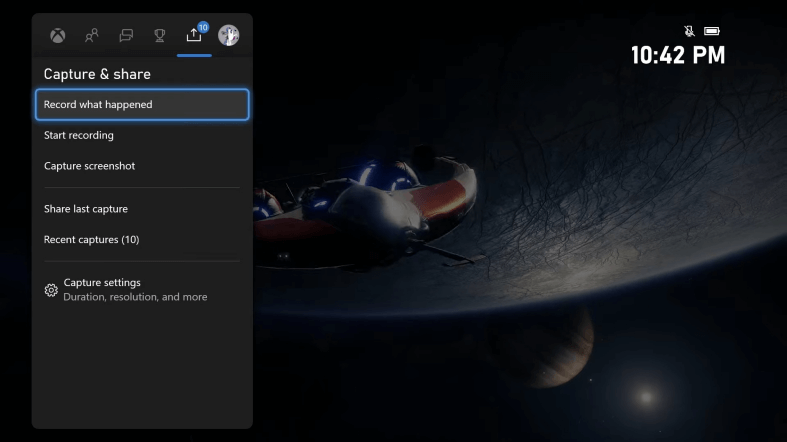Click the Capture & share heading
787x442 pixels.
point(97,74)
